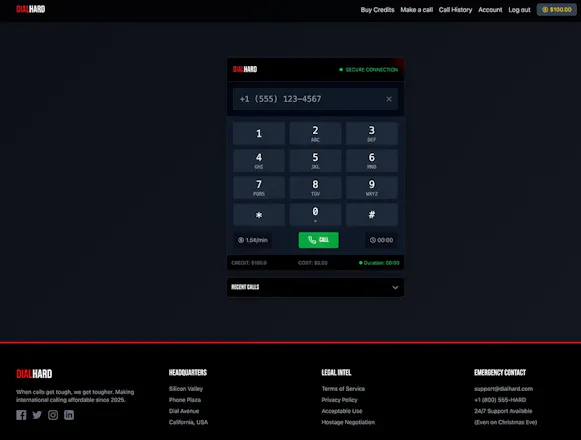Tap the asterisk keypad key
This screenshot has height=440, width=581.
click(x=259, y=215)
